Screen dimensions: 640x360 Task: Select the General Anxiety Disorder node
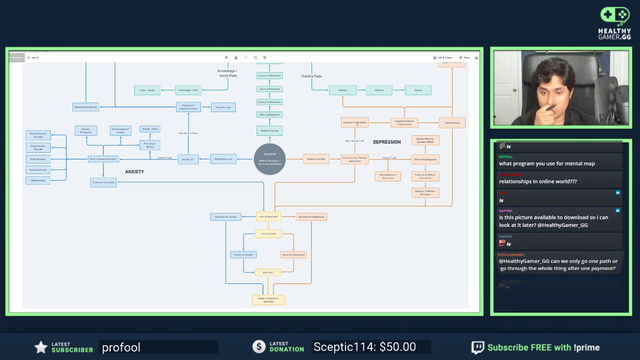(38, 135)
